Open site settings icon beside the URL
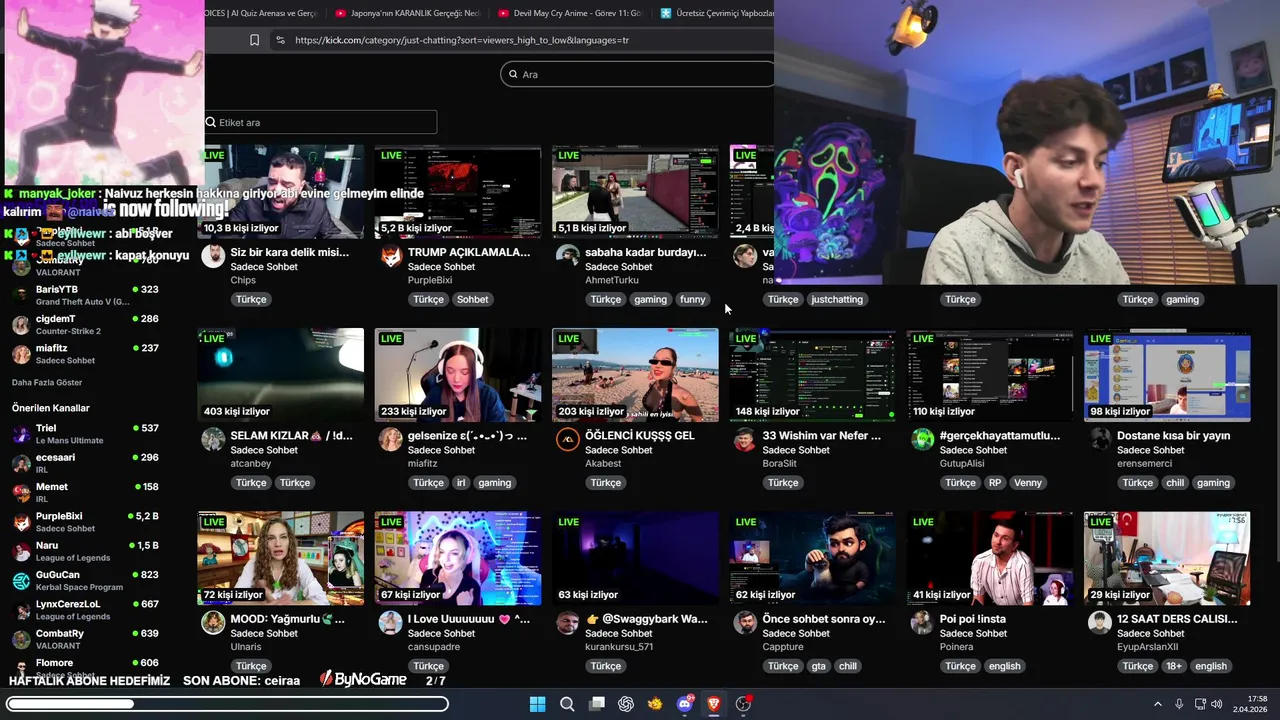 tap(280, 40)
